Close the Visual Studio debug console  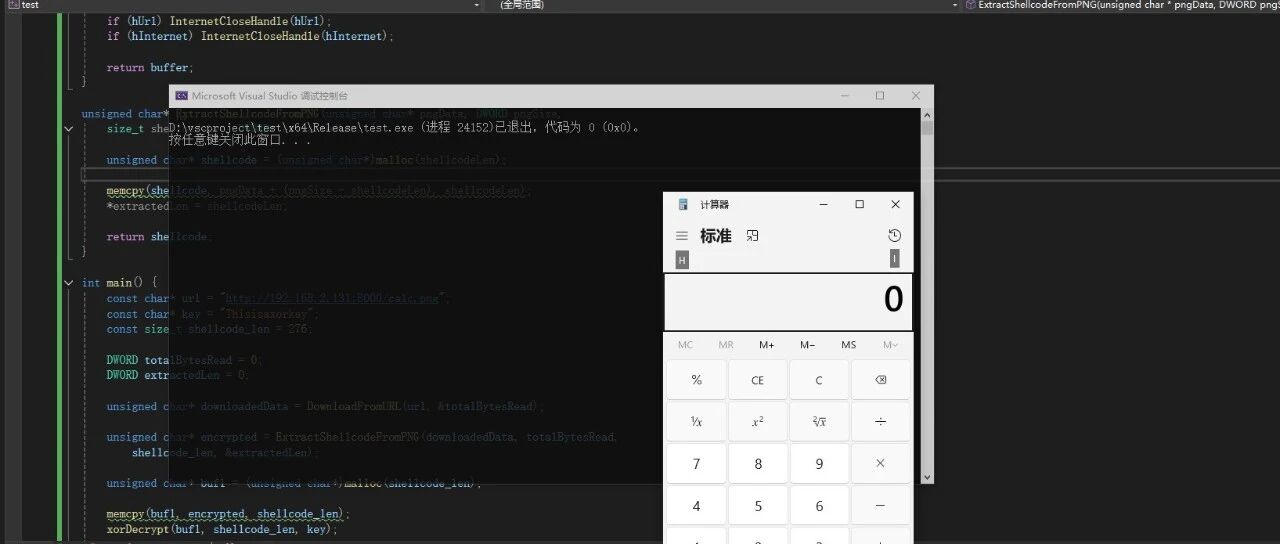pos(916,96)
